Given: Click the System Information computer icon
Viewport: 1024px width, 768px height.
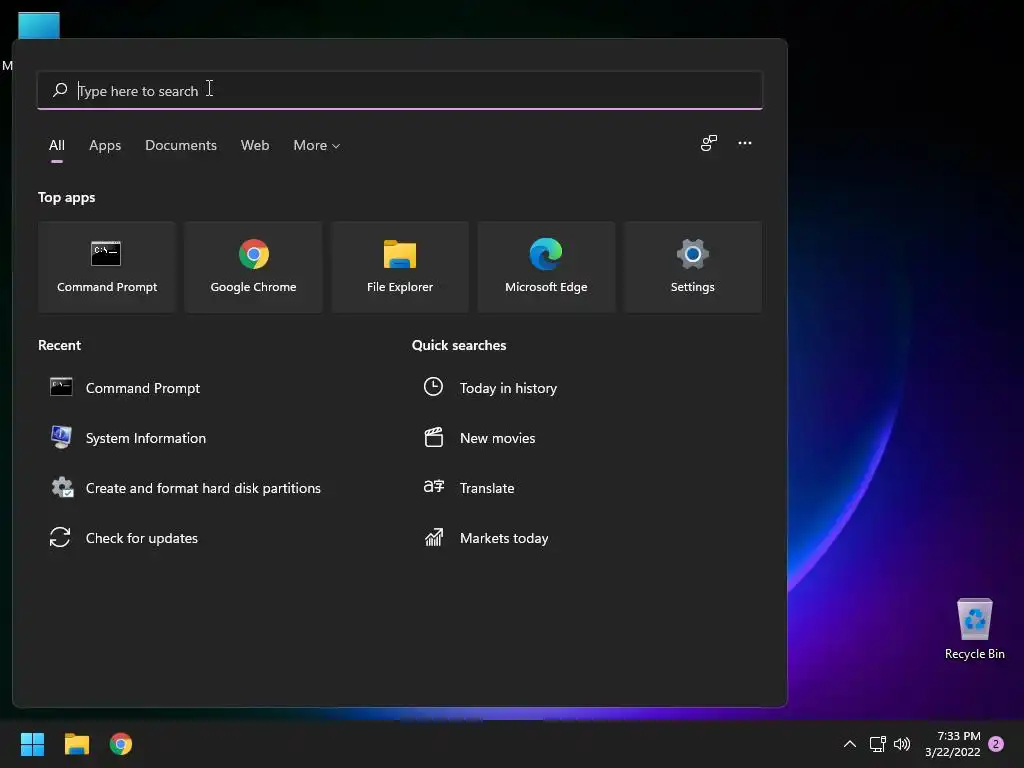Looking at the screenshot, I should click(61, 437).
